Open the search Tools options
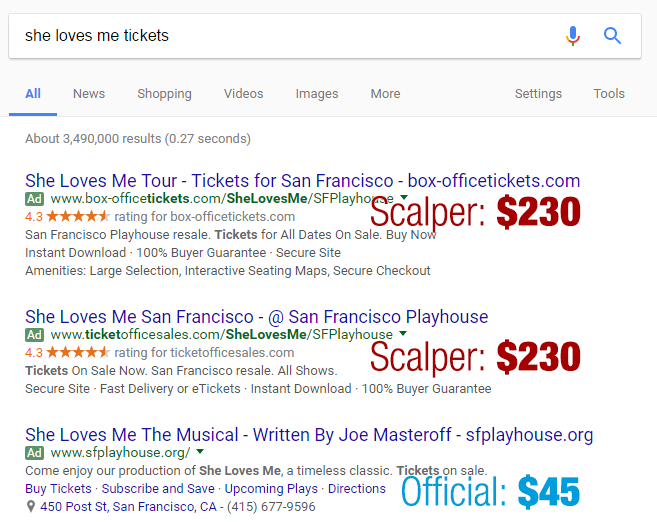657x522 pixels. click(x=609, y=94)
